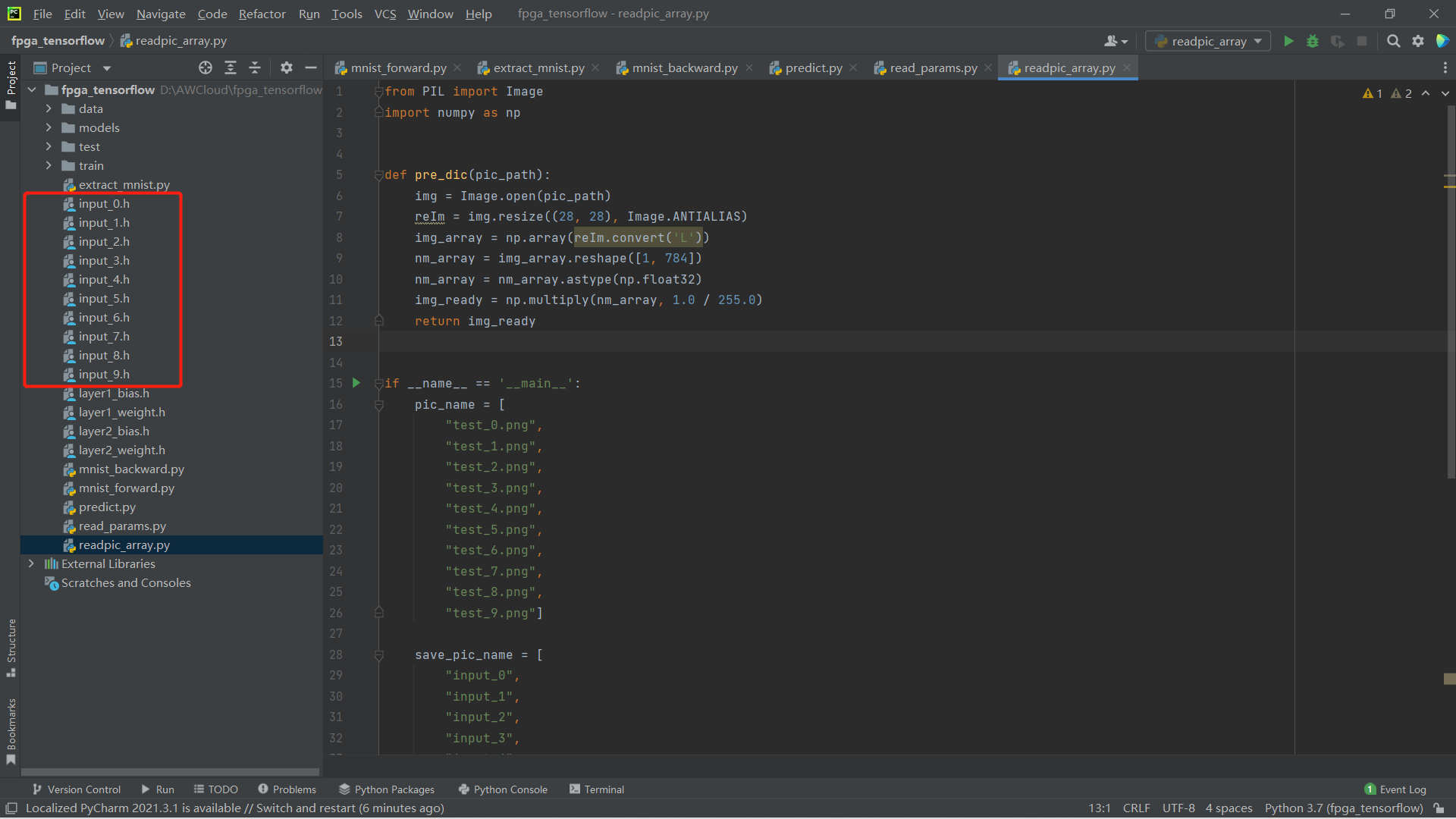Open the Python Console tool window
Viewport: 1456px width, 819px height.
[x=503, y=789]
